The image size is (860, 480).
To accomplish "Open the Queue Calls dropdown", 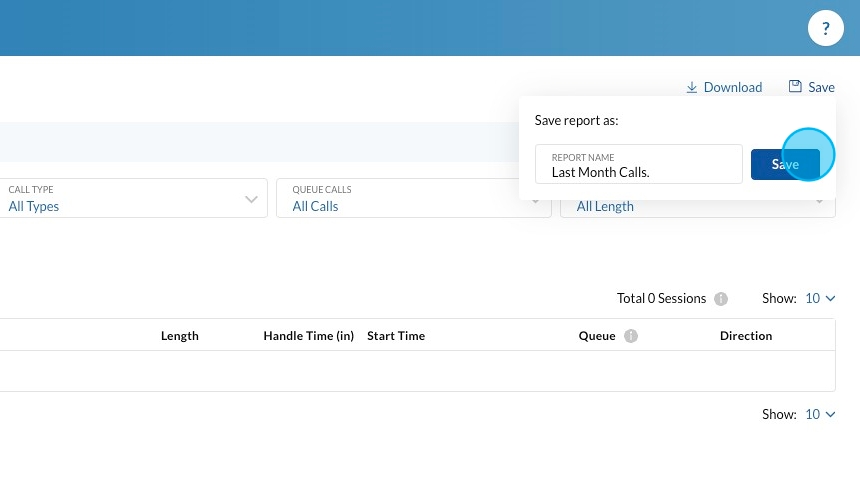I will pyautogui.click(x=413, y=198).
